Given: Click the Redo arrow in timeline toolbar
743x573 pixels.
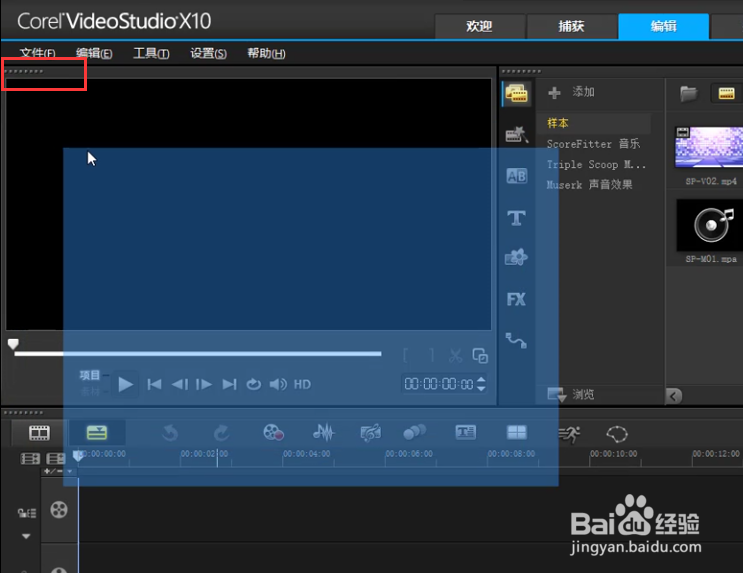Looking at the screenshot, I should point(221,433).
